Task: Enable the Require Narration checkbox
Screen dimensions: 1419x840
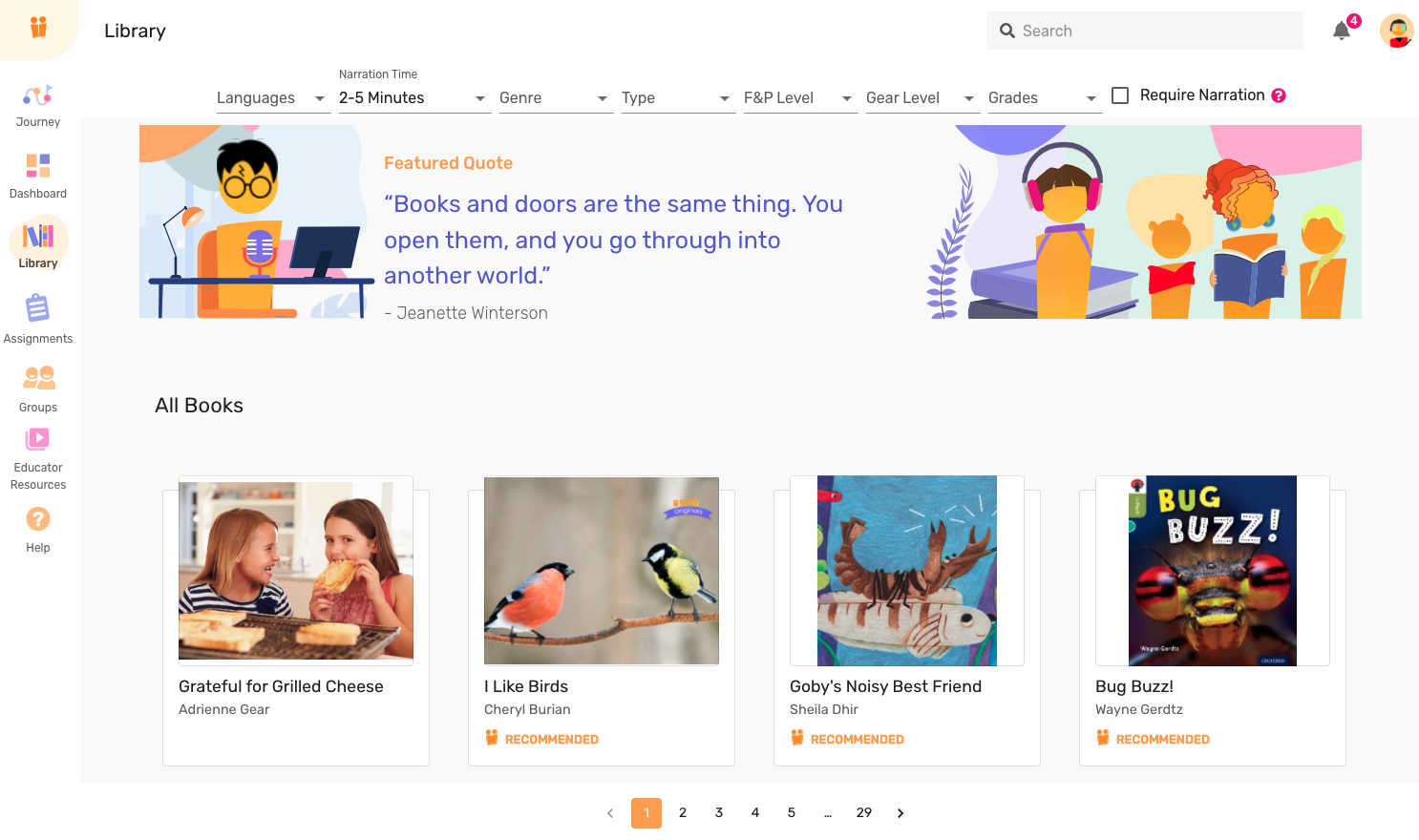Action: [1120, 94]
